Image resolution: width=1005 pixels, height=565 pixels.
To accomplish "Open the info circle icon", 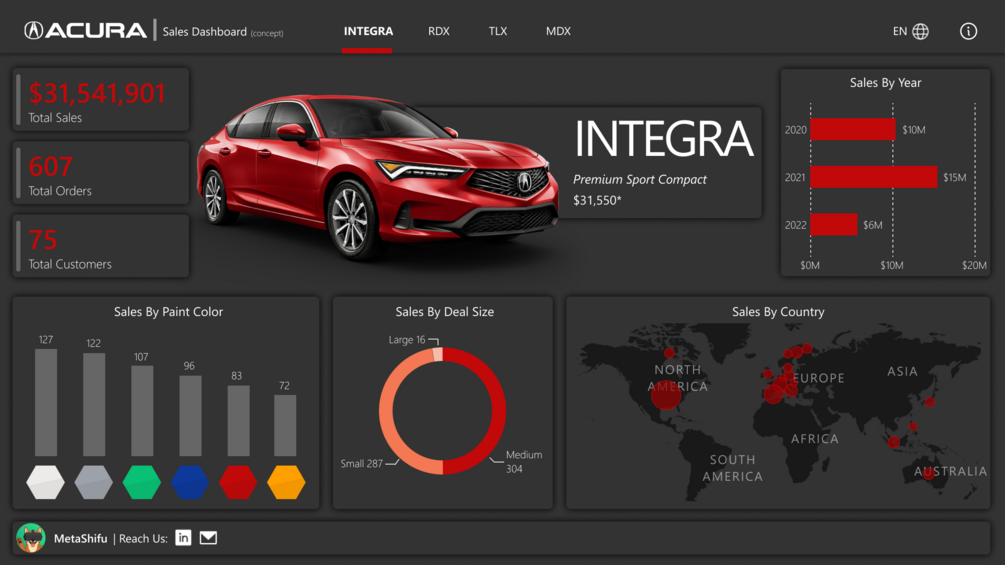I will 968,31.
